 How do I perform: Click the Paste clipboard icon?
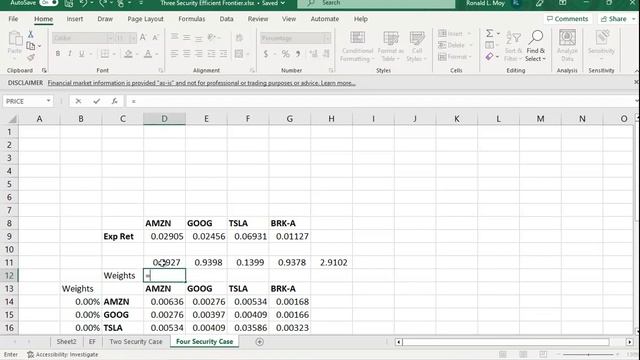click(x=16, y=39)
